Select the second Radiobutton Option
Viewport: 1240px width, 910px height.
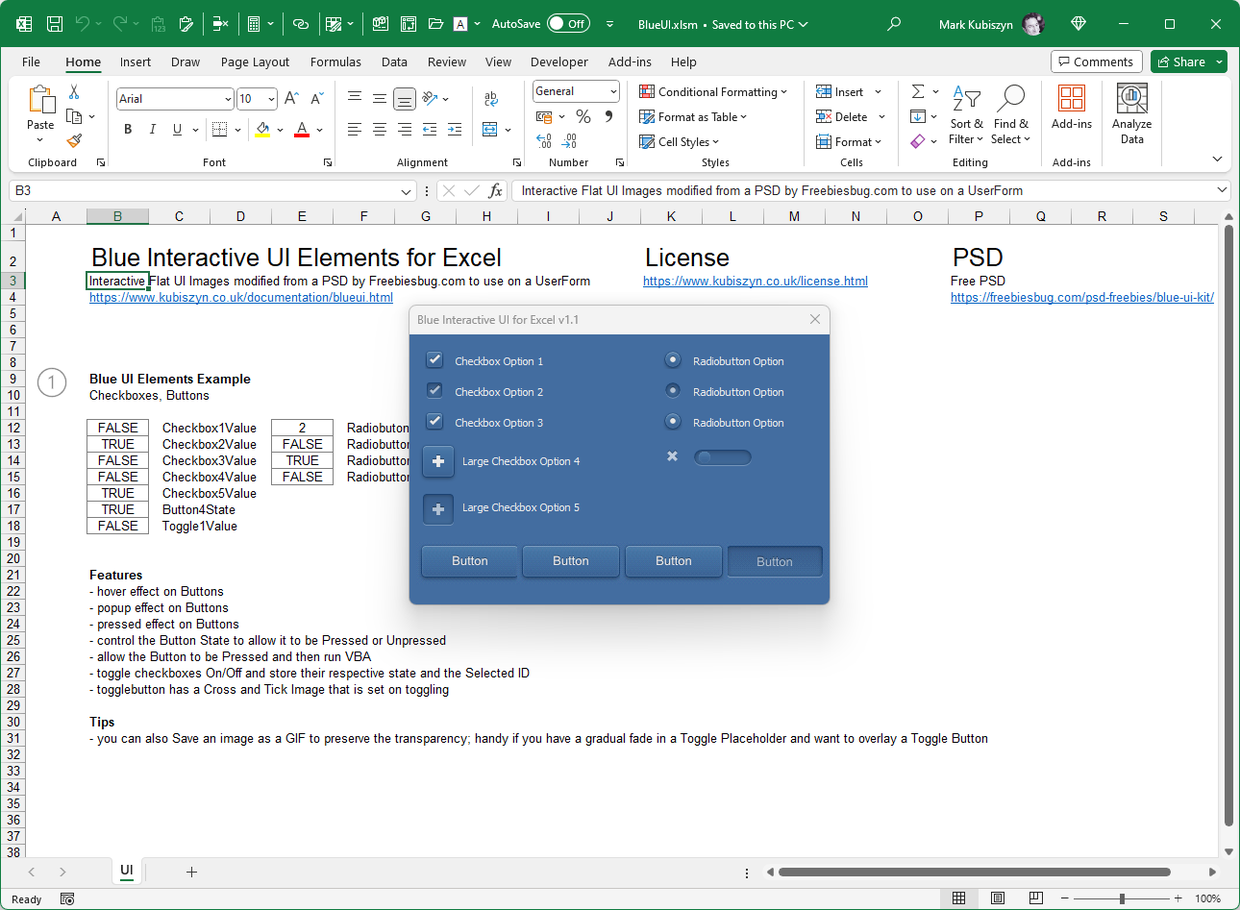click(673, 391)
